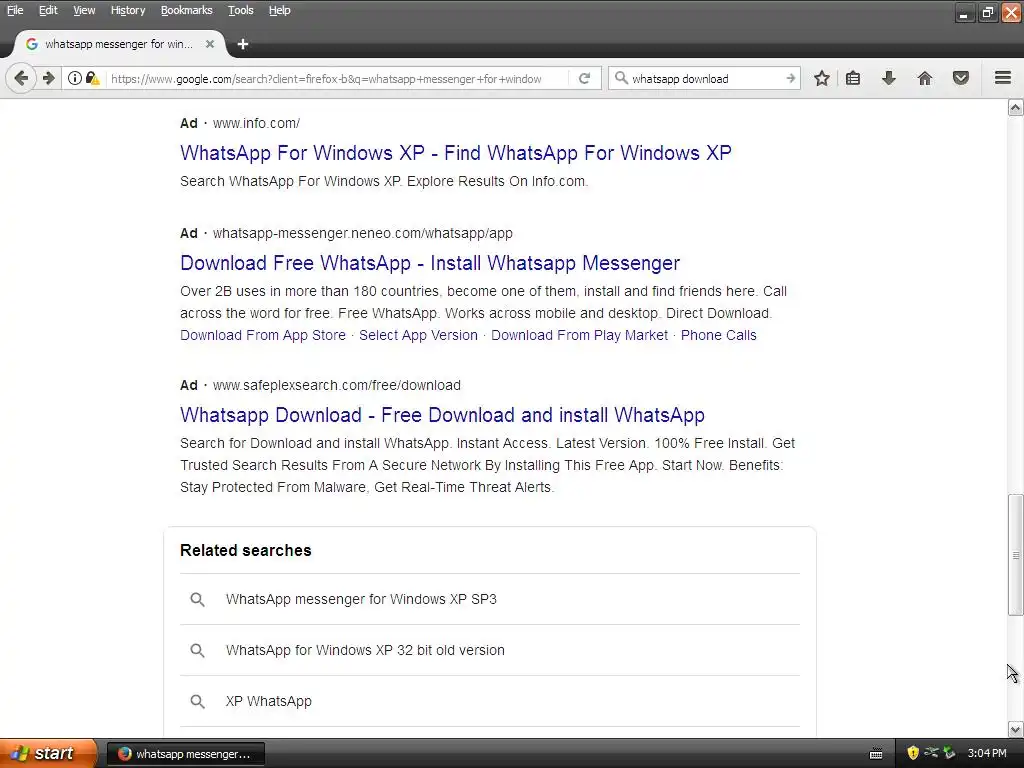Viewport: 1024px width, 768px height.
Task: Close the whatsapp messenger tab
Action: (210, 44)
